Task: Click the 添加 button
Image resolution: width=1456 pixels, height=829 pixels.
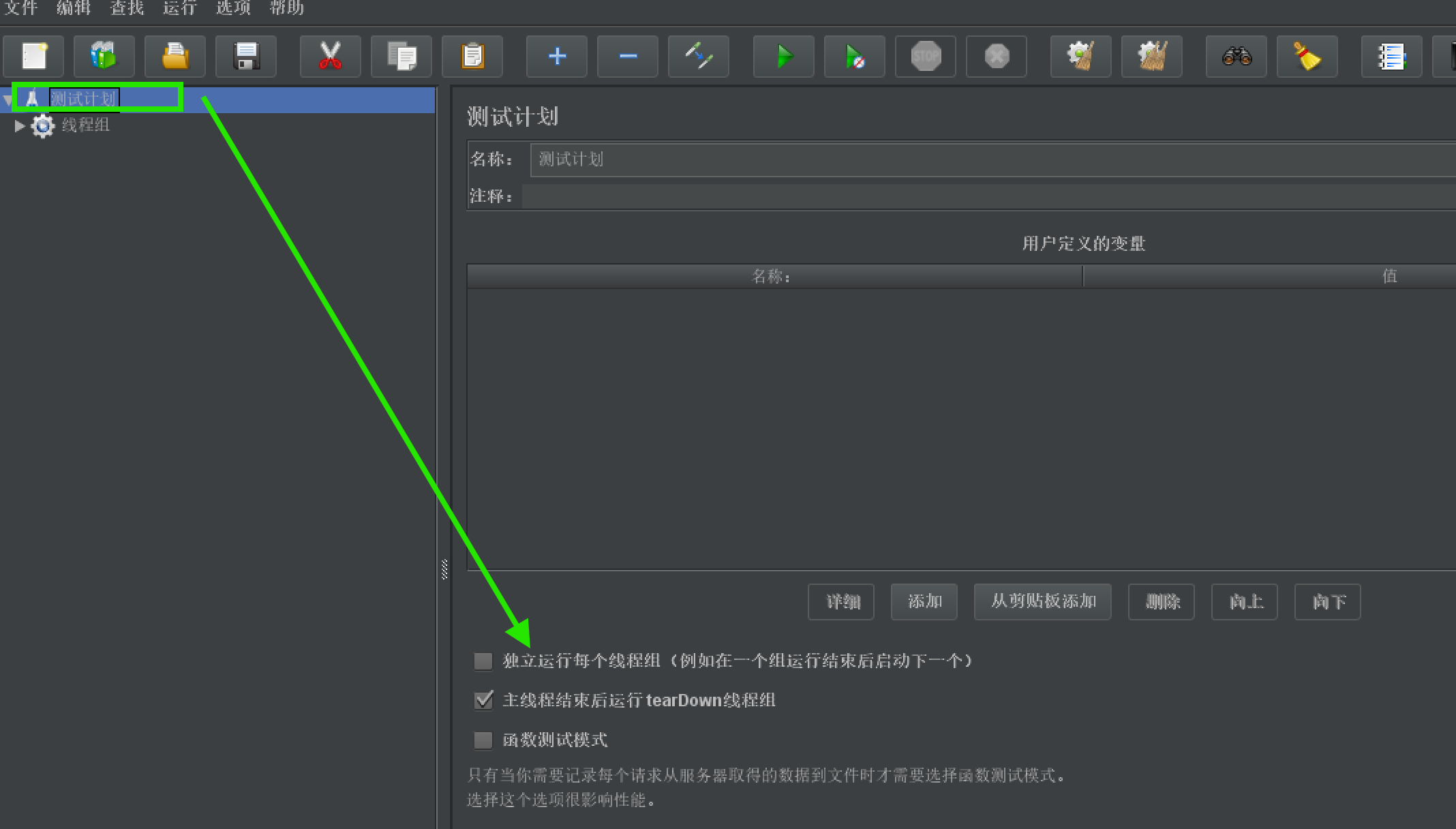Action: click(924, 602)
